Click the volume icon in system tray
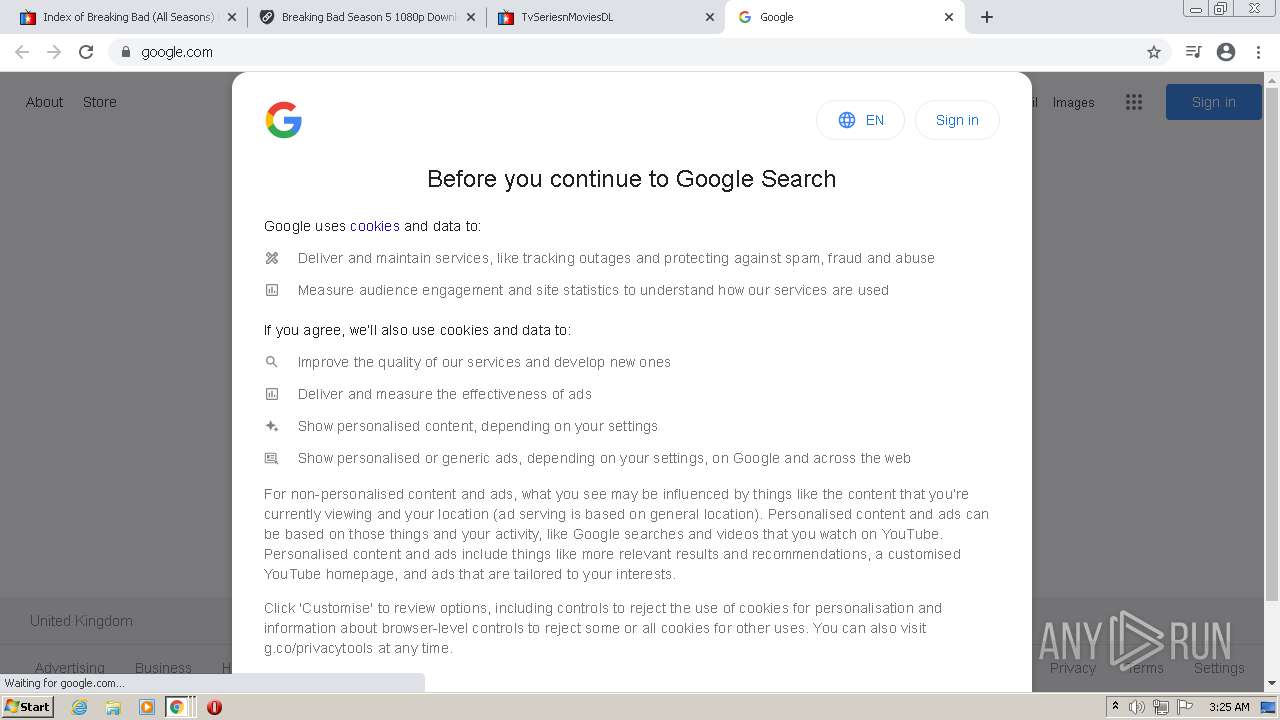 click(x=1137, y=707)
